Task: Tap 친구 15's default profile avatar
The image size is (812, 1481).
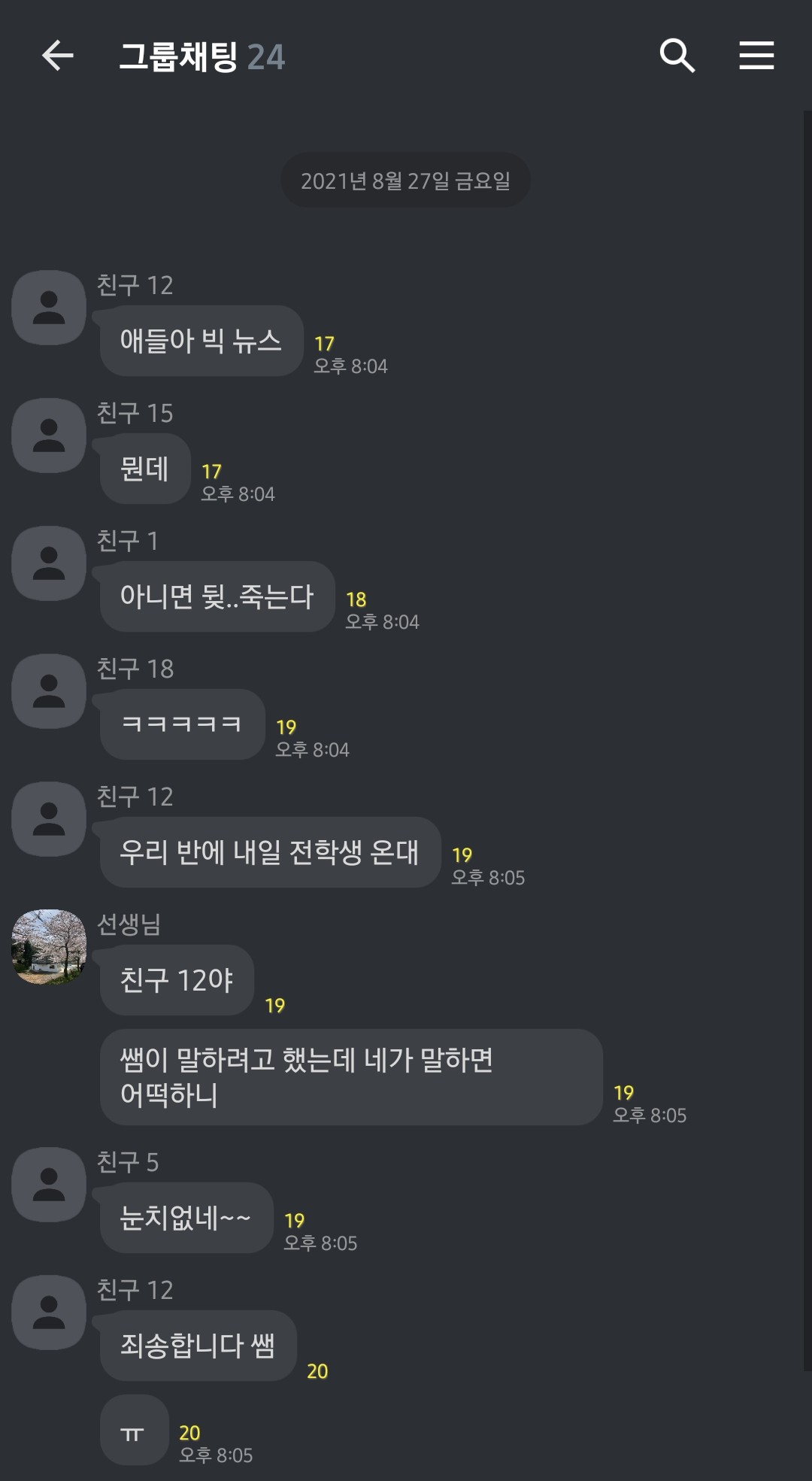Action: pos(49,435)
